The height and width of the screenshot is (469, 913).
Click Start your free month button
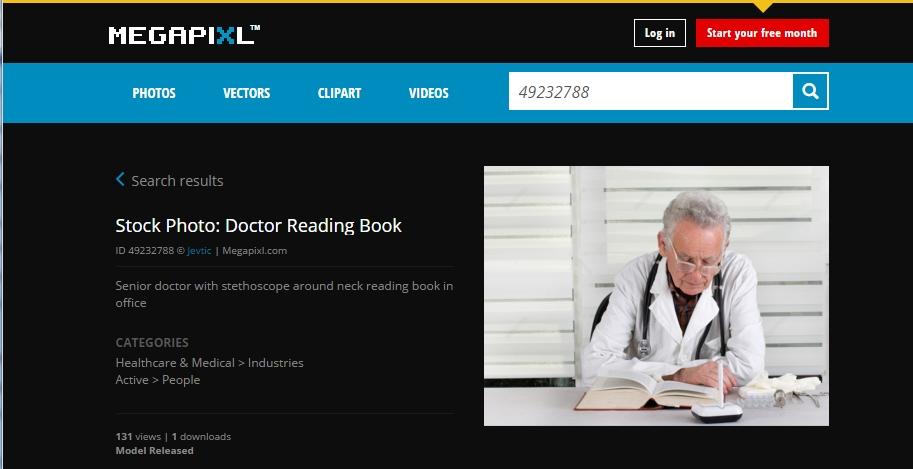[762, 33]
